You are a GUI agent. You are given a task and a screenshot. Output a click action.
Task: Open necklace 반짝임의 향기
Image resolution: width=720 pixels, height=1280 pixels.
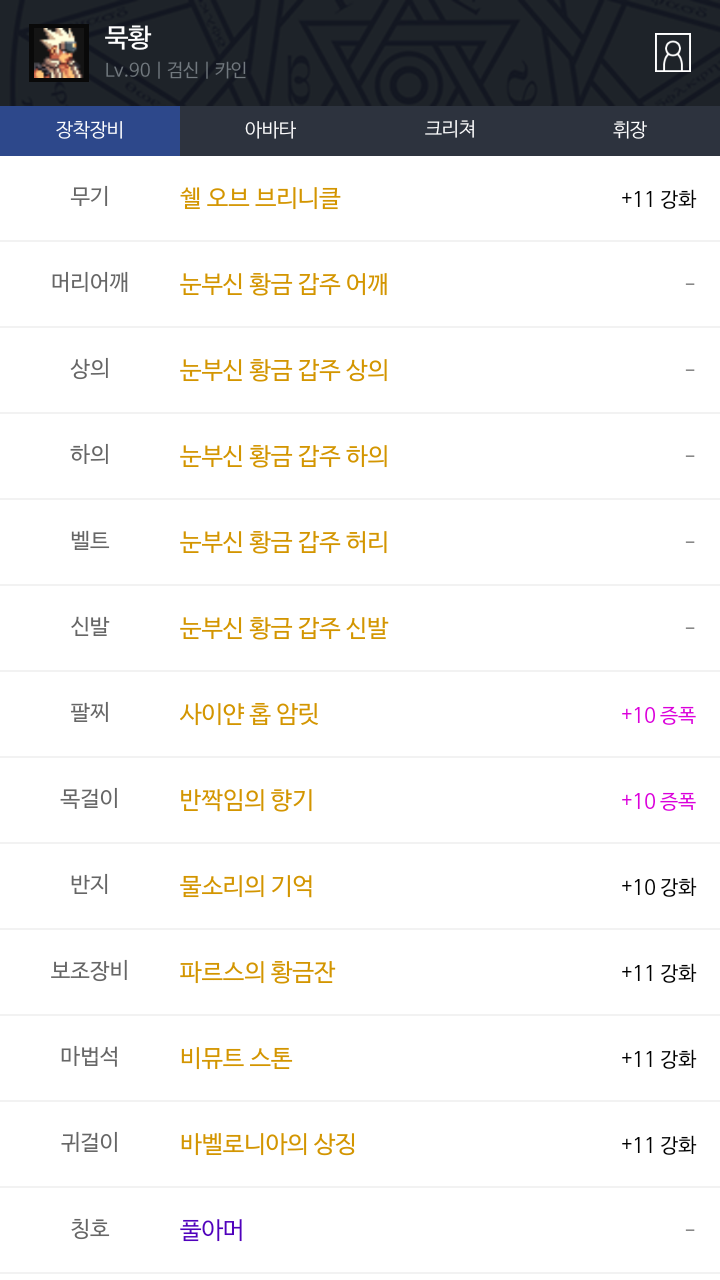tap(246, 800)
